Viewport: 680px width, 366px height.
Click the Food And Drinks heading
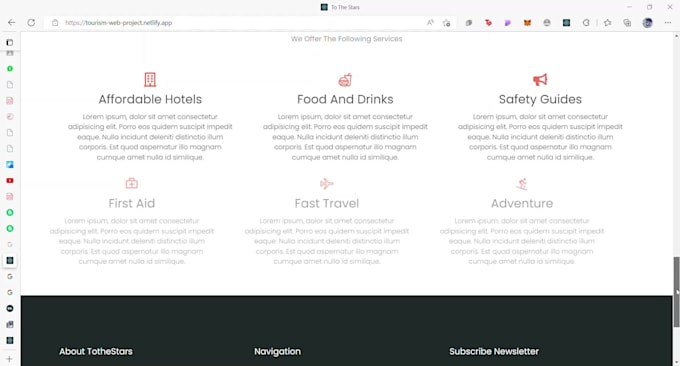pyautogui.click(x=345, y=99)
